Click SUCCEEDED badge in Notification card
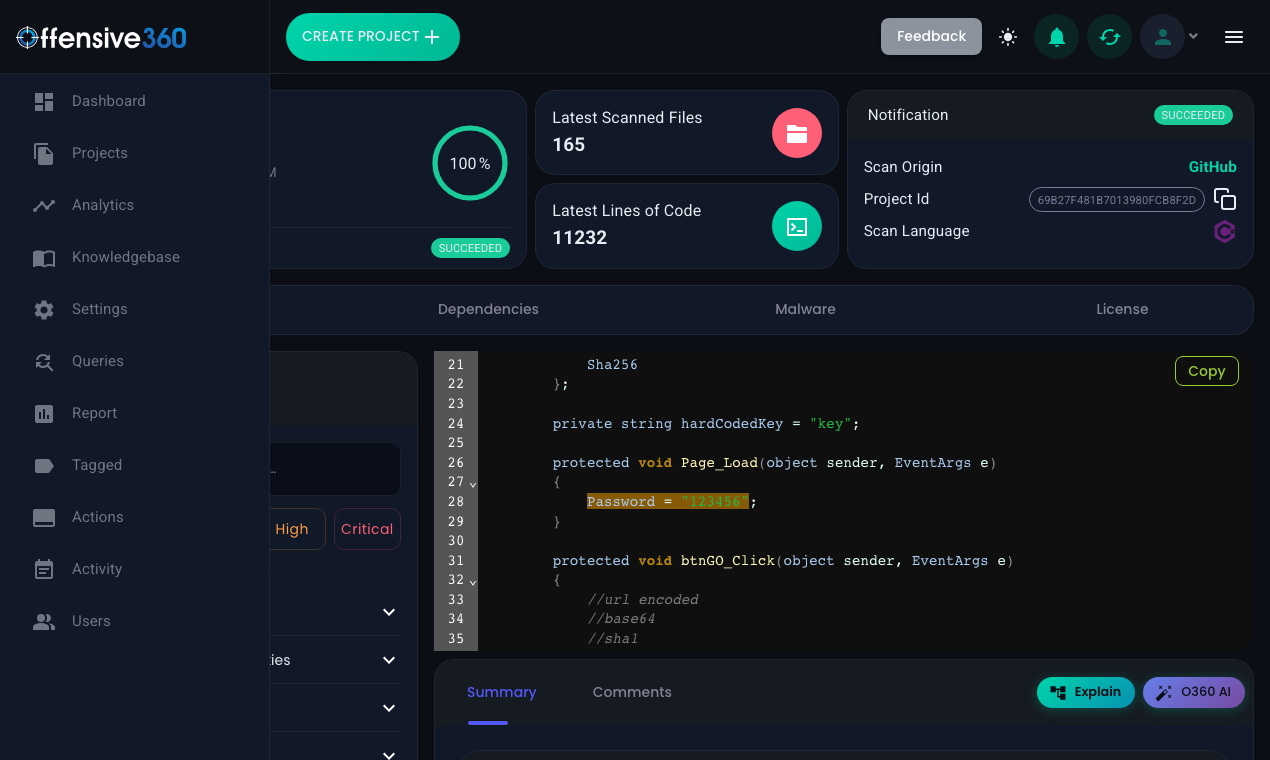Viewport: 1270px width, 760px height. (1193, 115)
